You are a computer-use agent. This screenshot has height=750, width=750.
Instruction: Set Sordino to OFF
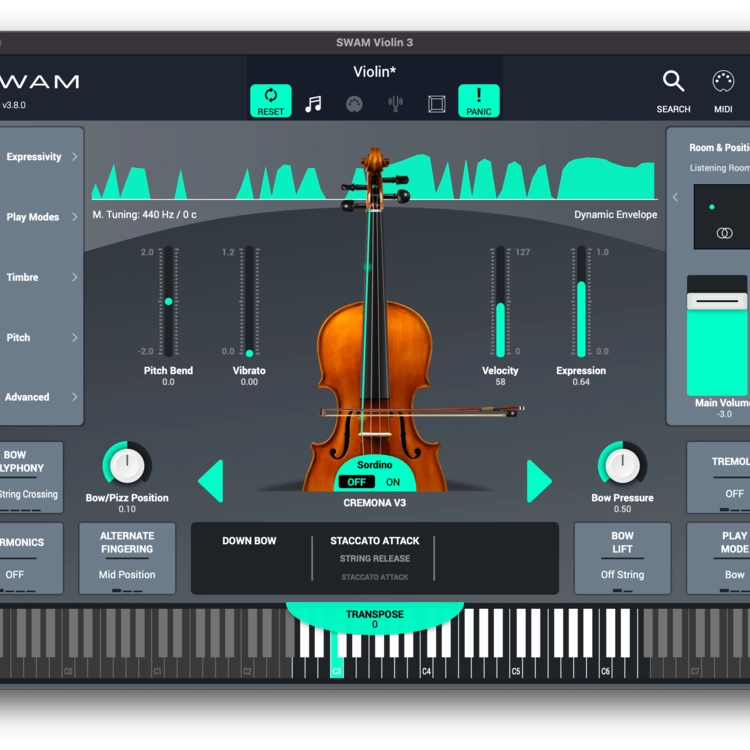pyautogui.click(x=356, y=482)
